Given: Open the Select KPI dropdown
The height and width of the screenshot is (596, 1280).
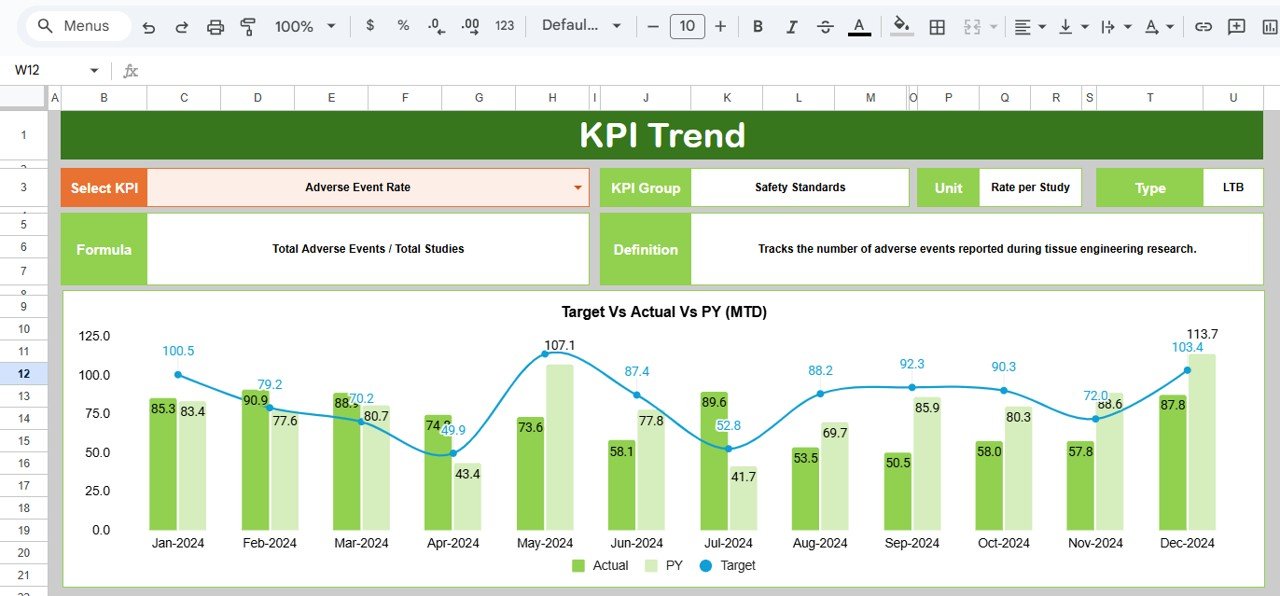Looking at the screenshot, I should (577, 187).
